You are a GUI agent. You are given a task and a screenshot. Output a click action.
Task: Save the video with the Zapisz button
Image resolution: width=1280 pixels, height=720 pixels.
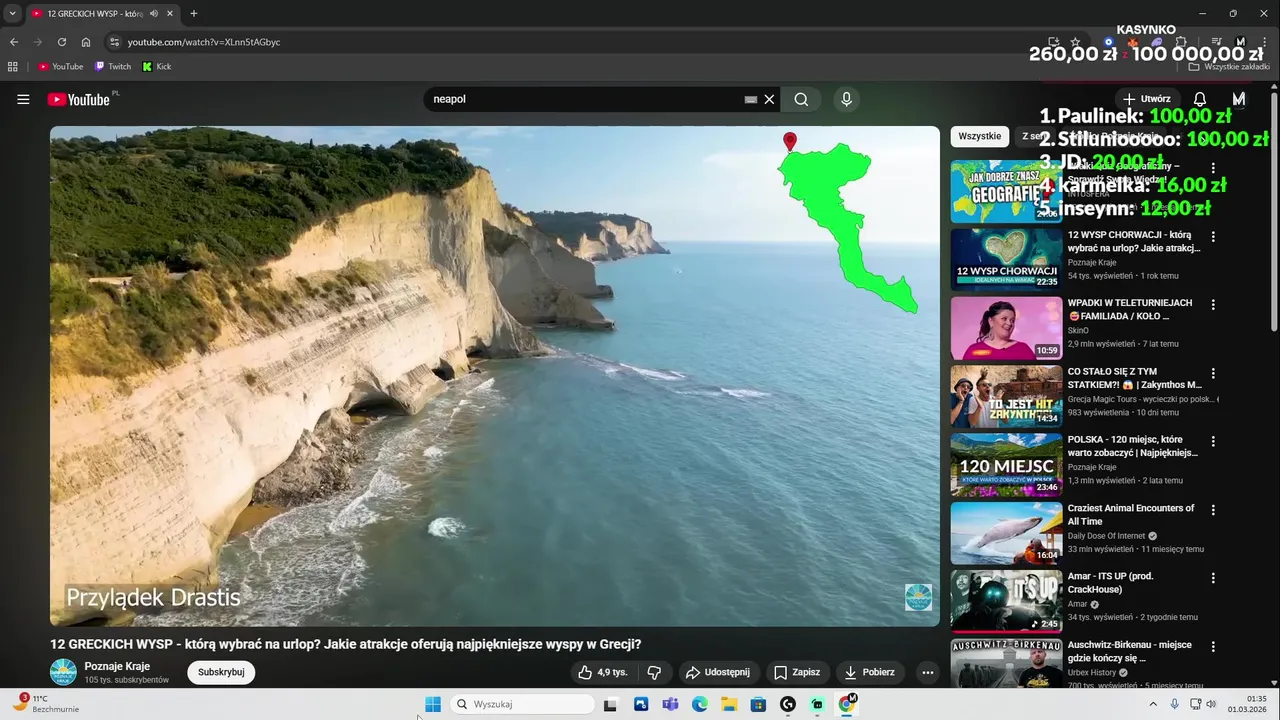point(797,672)
